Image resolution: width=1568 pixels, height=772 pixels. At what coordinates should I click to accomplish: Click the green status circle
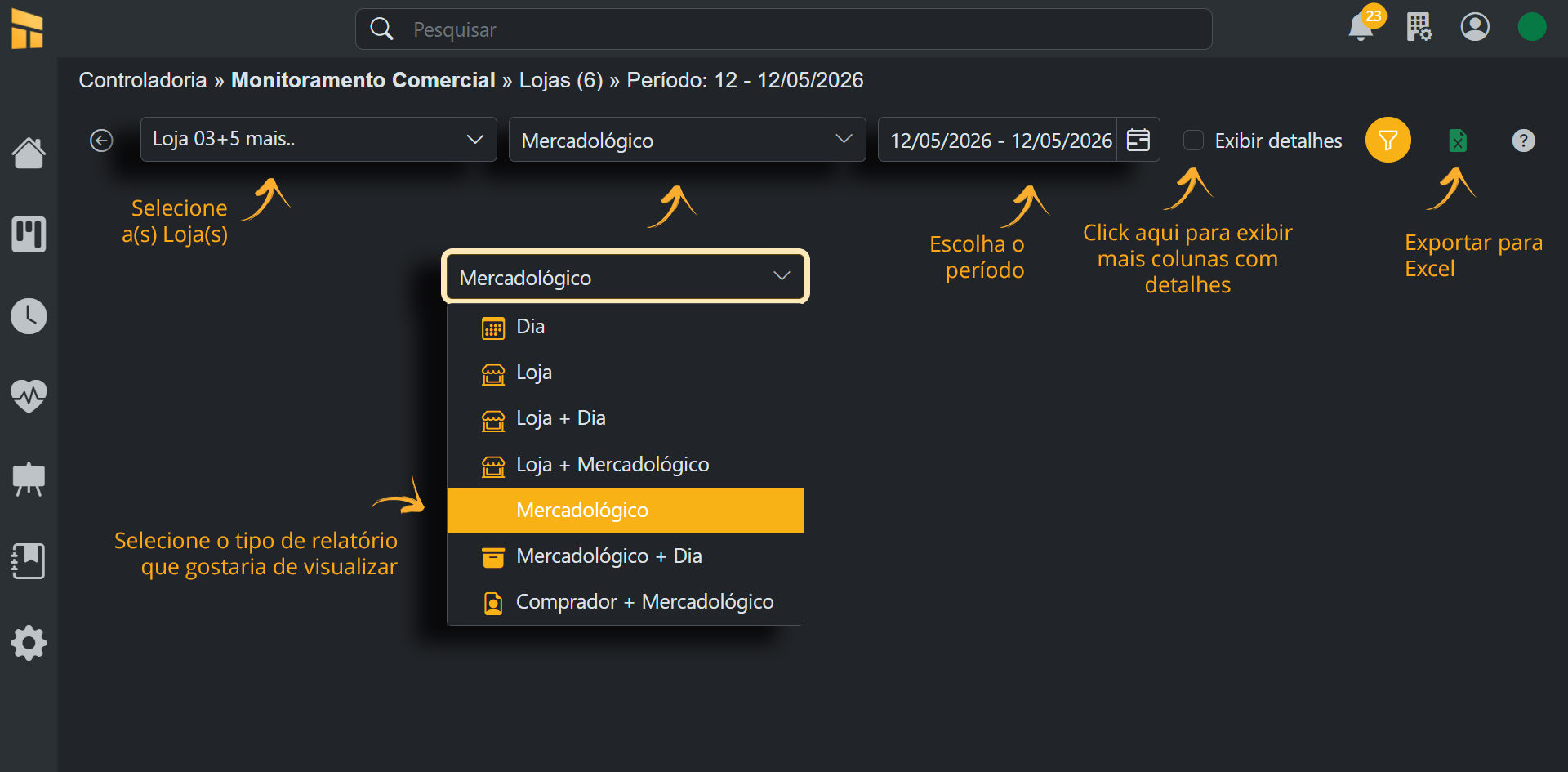click(1532, 27)
